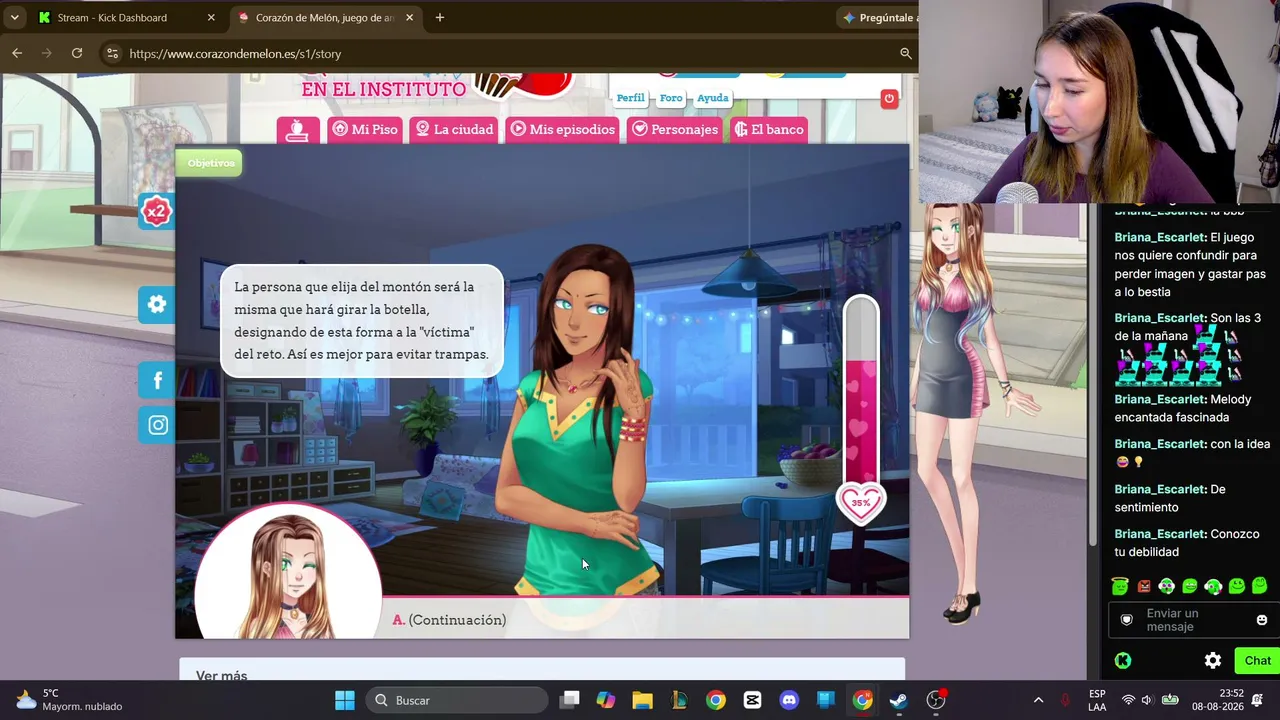This screenshot has height=720, width=1280.
Task: Open Copilot from taskbar
Action: (x=606, y=700)
